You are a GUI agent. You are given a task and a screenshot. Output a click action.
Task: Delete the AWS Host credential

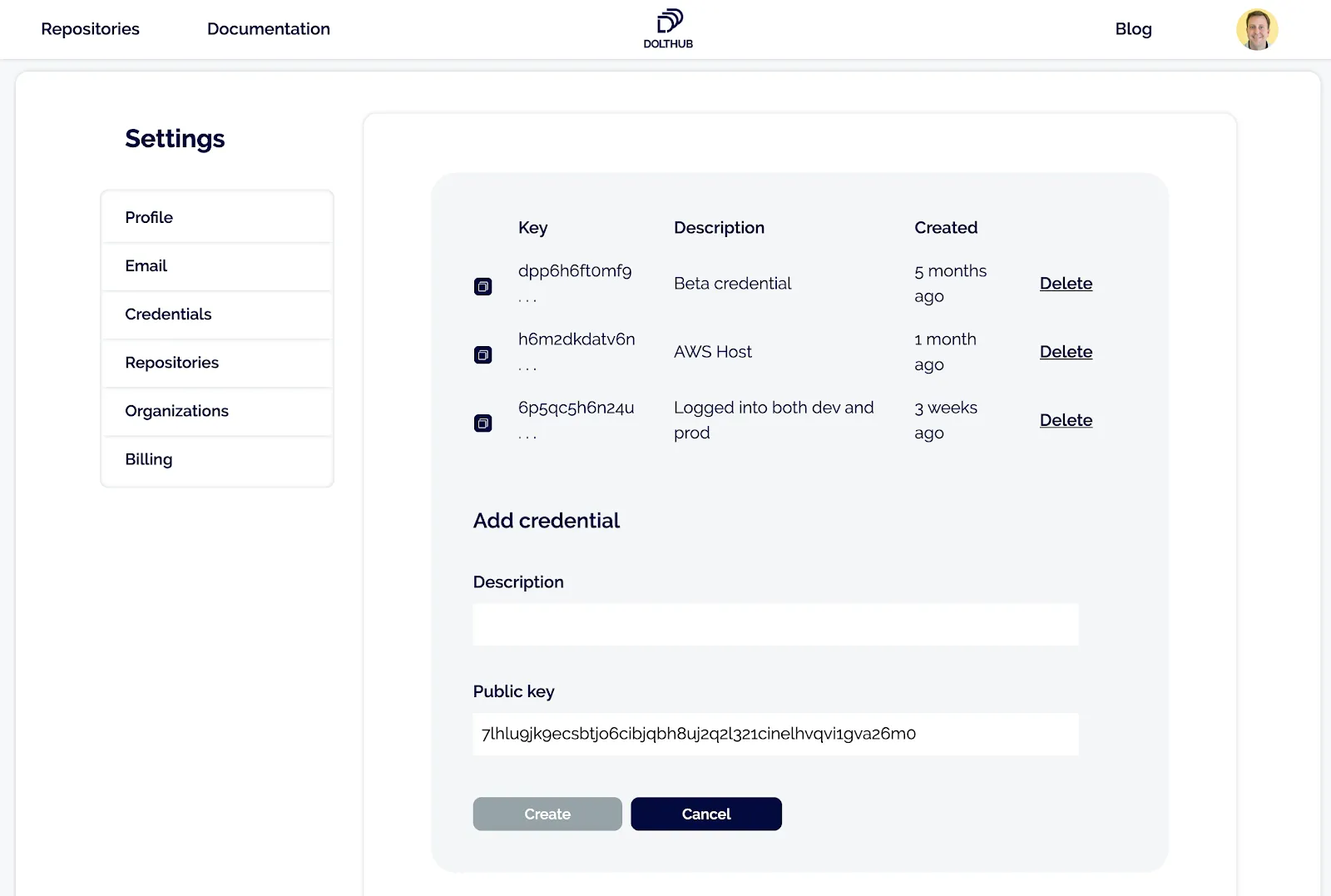point(1066,351)
